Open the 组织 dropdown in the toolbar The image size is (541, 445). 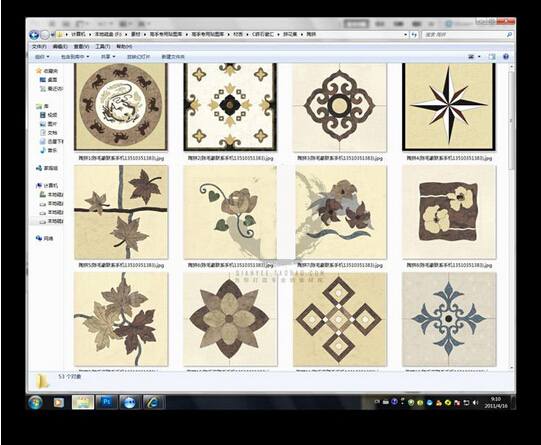[x=42, y=57]
